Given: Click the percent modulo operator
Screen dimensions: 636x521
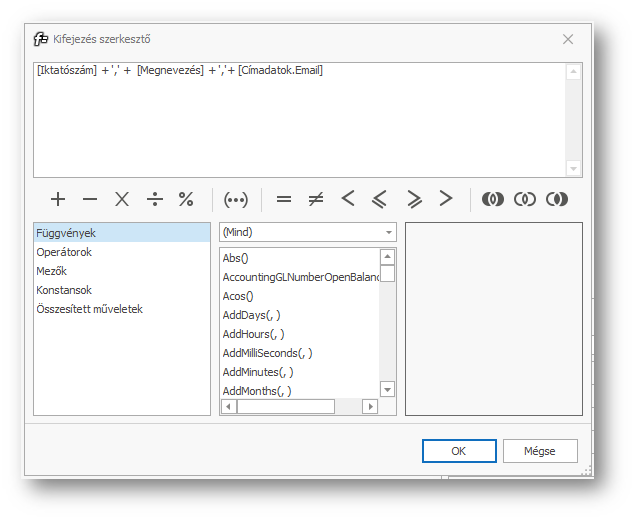Looking at the screenshot, I should 186,199.
